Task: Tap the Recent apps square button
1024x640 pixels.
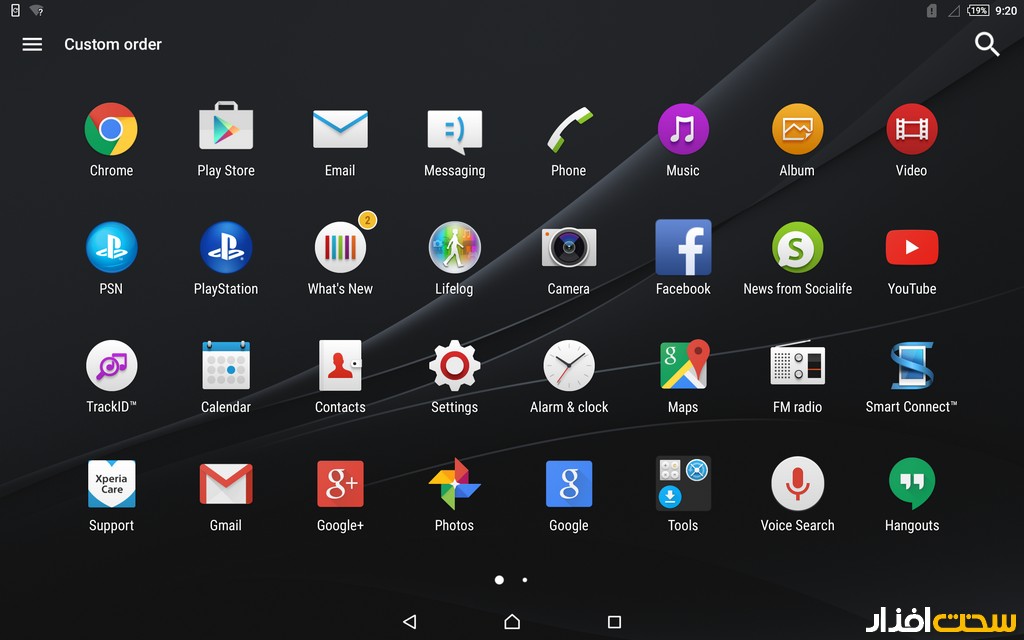Action: [615, 622]
